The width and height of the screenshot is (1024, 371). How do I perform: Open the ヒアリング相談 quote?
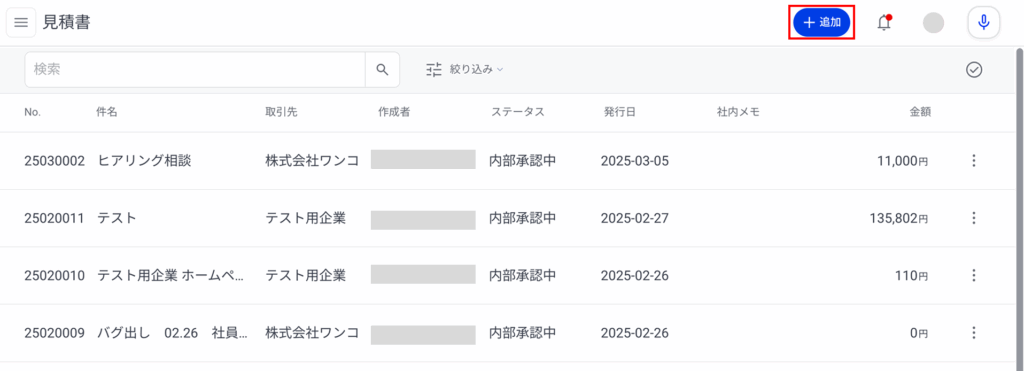pyautogui.click(x=144, y=161)
